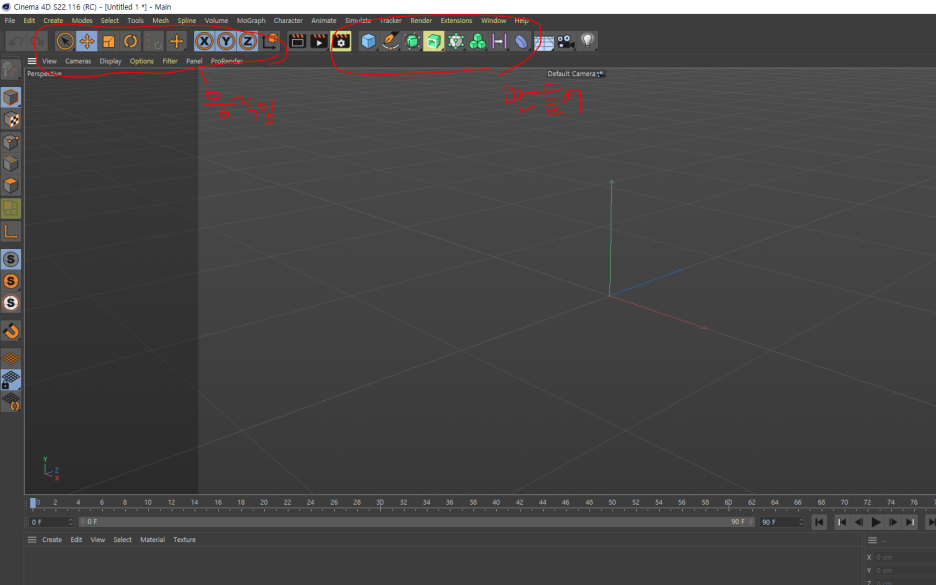Image resolution: width=936 pixels, height=585 pixels.
Task: Toggle Locked Workplane icon
Action: (11, 380)
